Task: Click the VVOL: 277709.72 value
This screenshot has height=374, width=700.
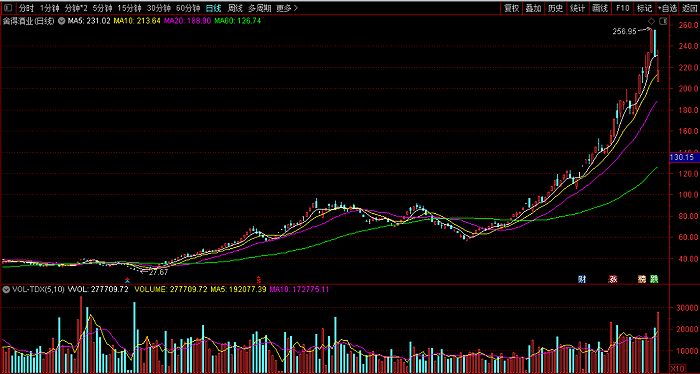Action: 99,289
